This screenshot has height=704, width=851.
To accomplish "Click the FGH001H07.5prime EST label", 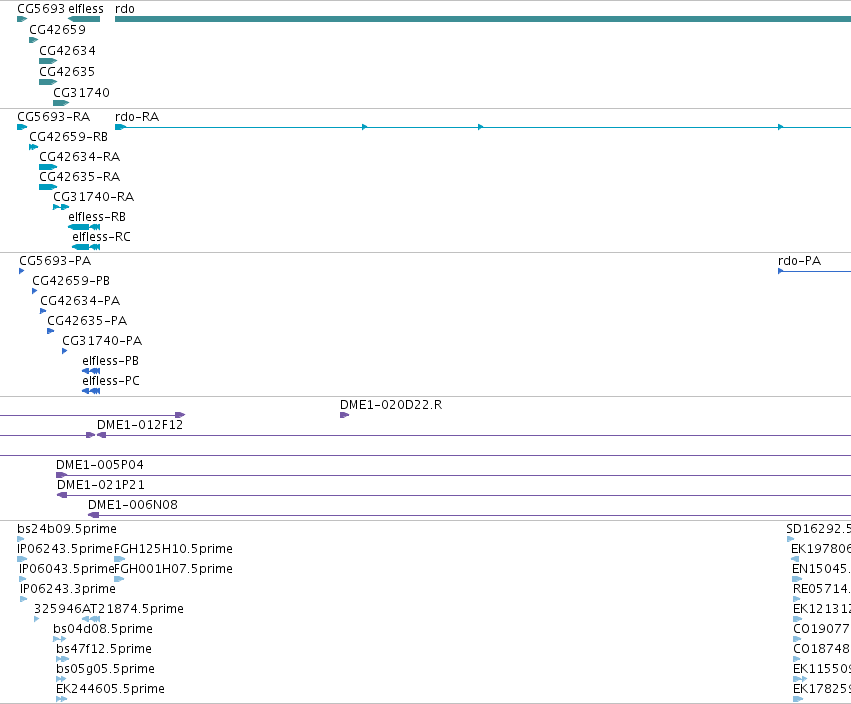I will [x=173, y=569].
